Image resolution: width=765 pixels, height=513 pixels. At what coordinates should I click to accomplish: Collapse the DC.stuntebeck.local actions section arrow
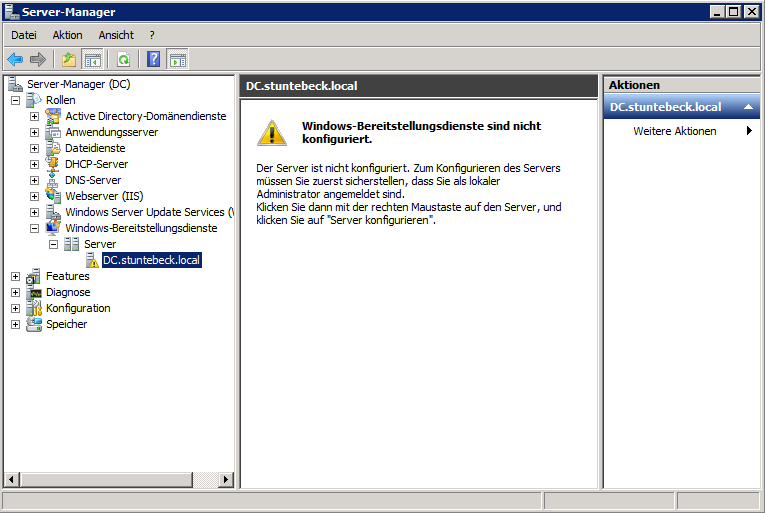pyautogui.click(x=748, y=107)
